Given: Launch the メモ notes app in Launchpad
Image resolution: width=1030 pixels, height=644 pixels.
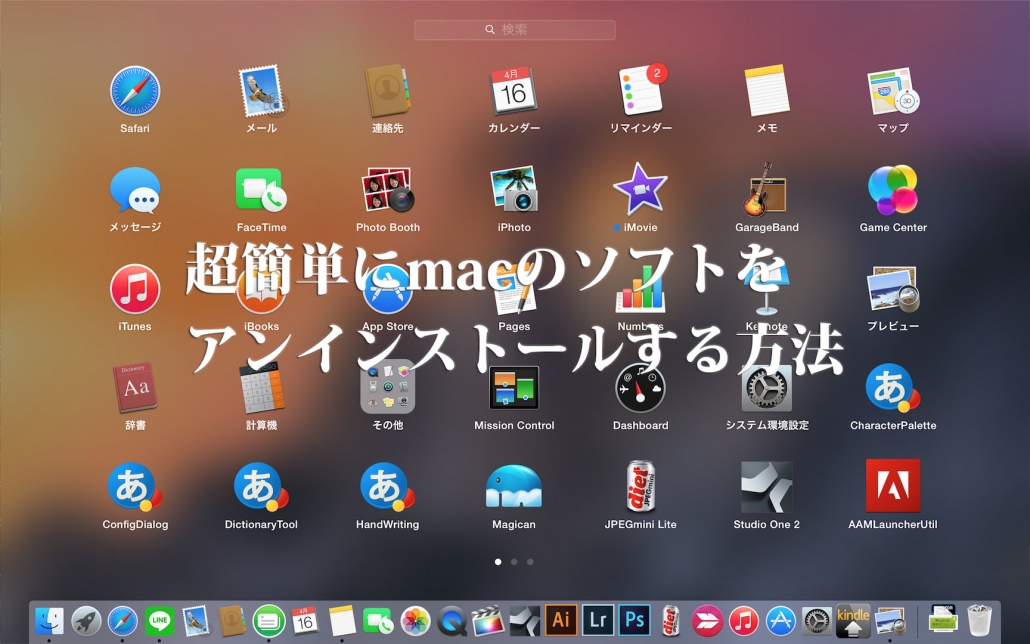Looking at the screenshot, I should [x=767, y=91].
